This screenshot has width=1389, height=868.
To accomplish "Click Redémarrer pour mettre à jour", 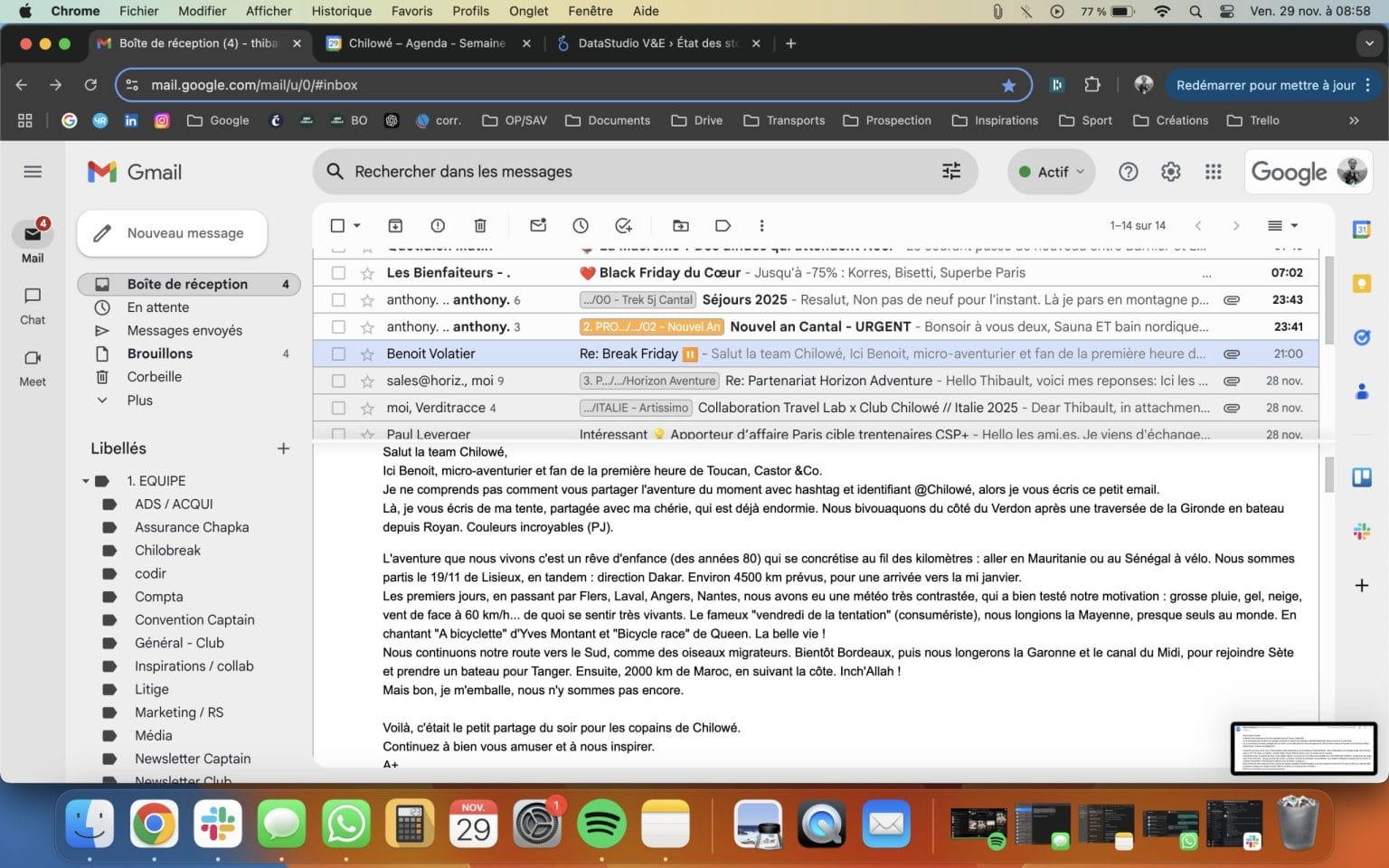I will tap(1265, 85).
